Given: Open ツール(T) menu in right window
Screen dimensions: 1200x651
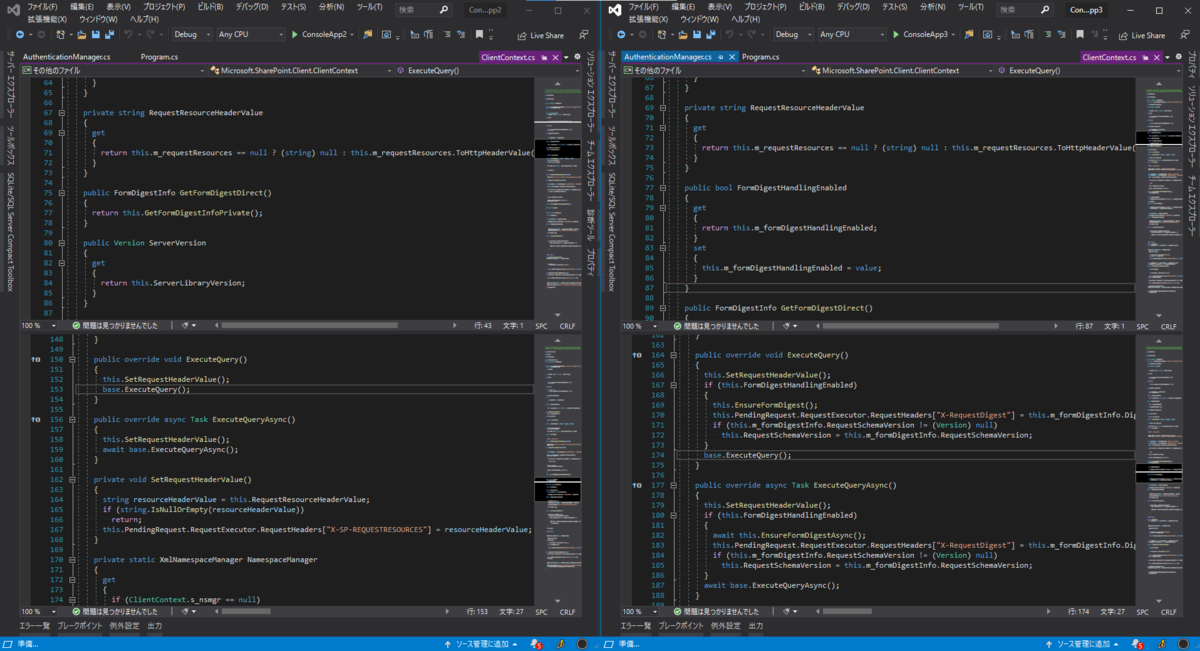Looking at the screenshot, I should pyautogui.click(x=970, y=8).
